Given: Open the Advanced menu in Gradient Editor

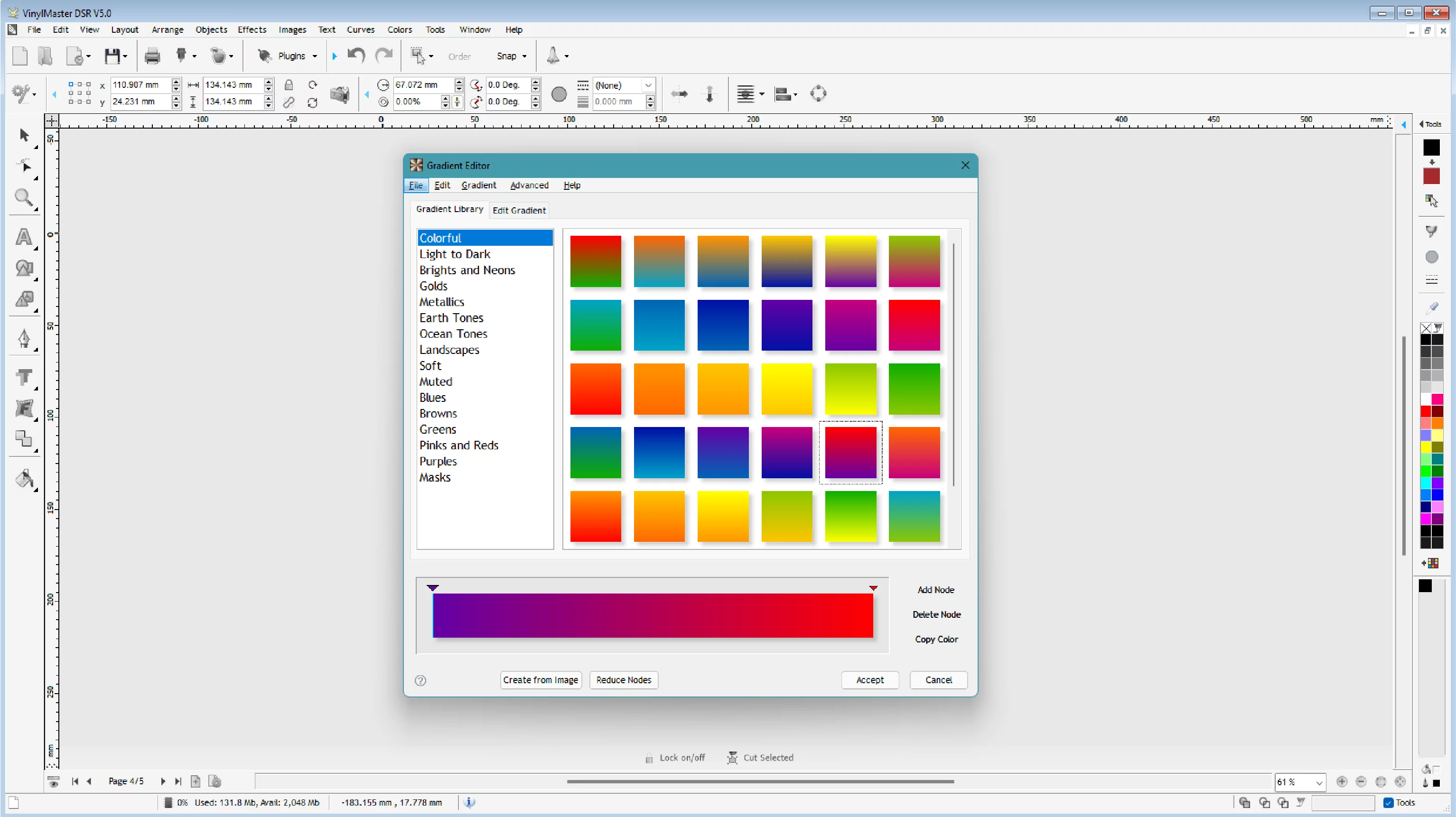Looking at the screenshot, I should (529, 186).
